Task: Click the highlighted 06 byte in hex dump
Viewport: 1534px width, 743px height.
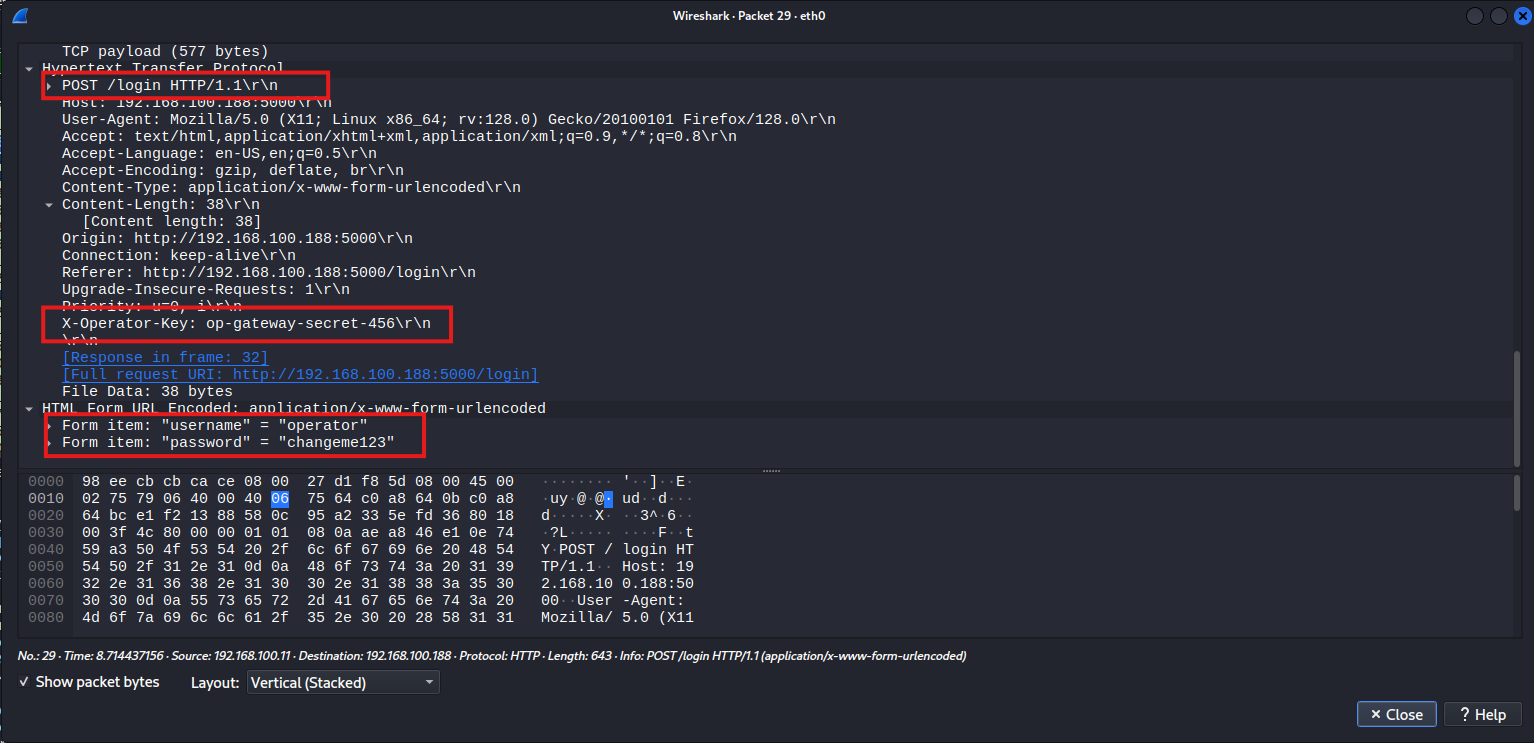Action: (x=279, y=498)
